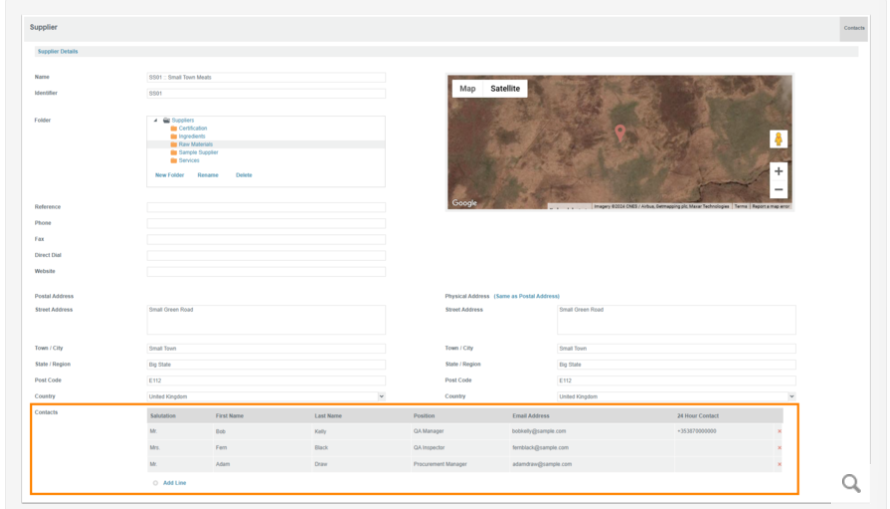
Task: Click the Street View pegman icon
Action: point(779,140)
